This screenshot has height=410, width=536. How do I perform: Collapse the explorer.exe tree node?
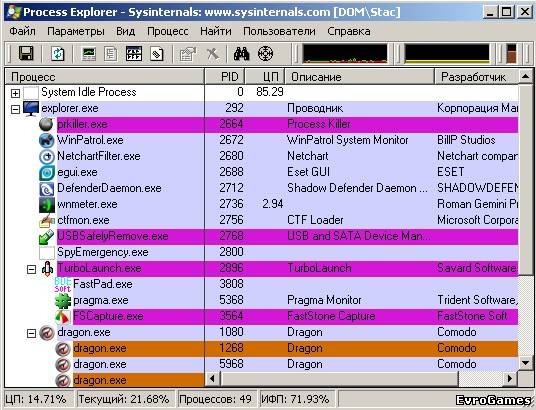tap(15, 109)
